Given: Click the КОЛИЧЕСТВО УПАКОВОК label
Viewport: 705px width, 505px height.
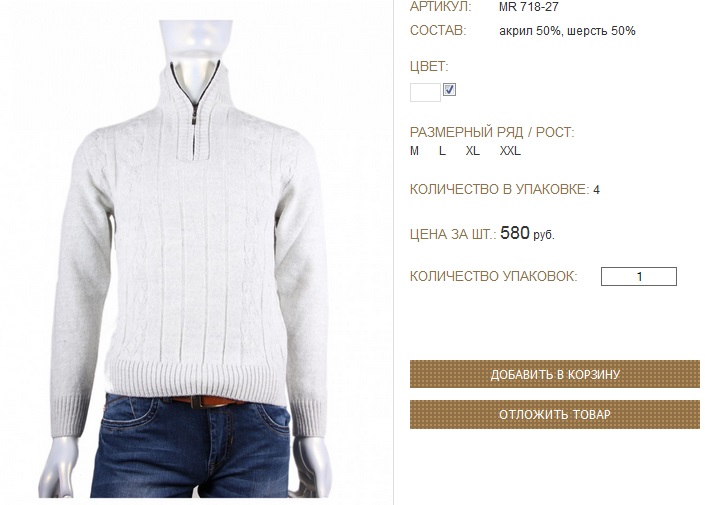Looking at the screenshot, I should pyautogui.click(x=493, y=276).
